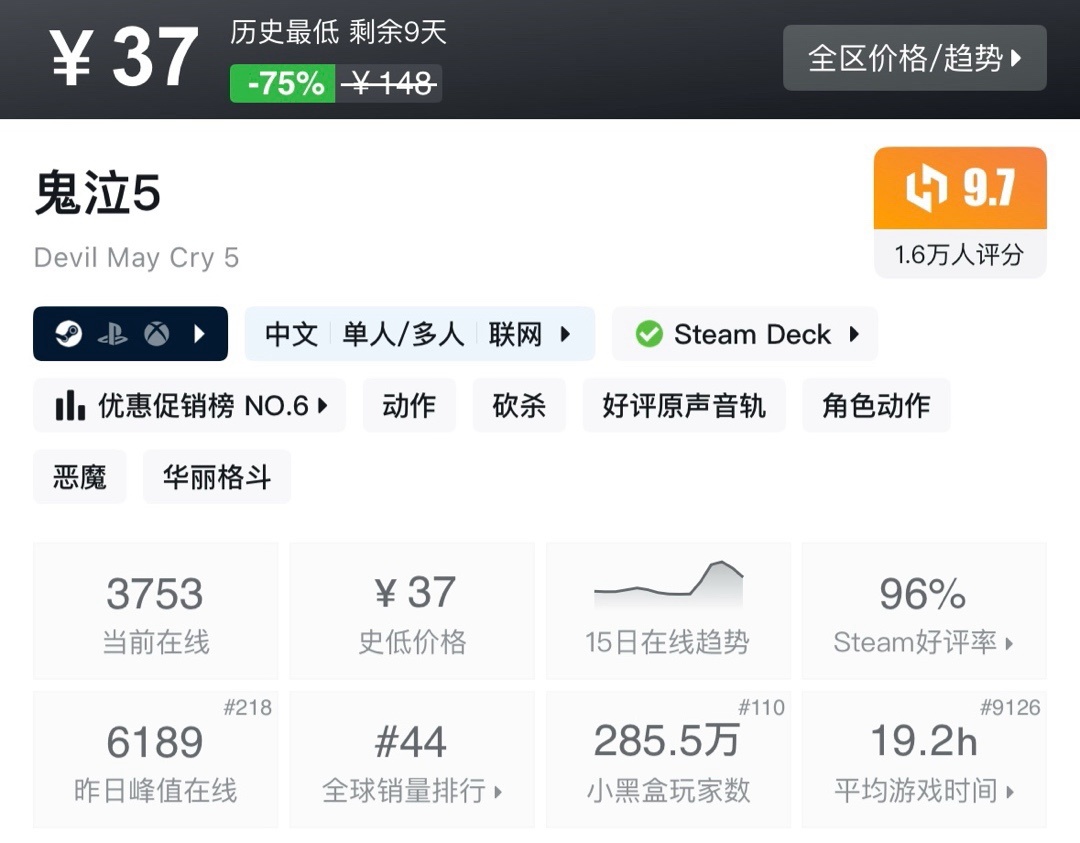Click the Steam platform icon
Image resolution: width=1080 pixels, height=843 pixels.
click(x=69, y=334)
